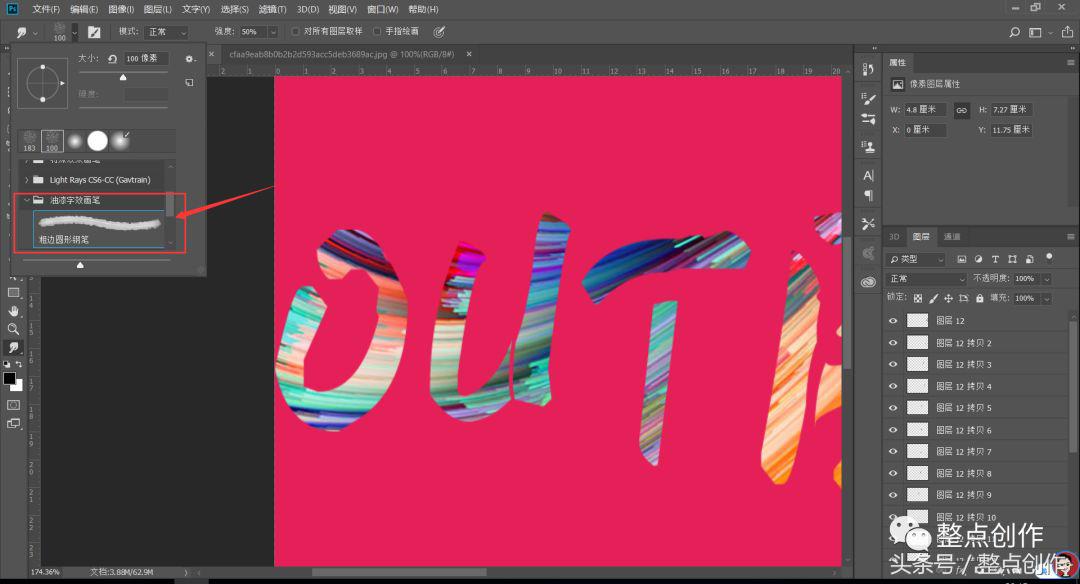This screenshot has height=584, width=1080.
Task: Enable 对所有图层取样 checkbox
Action: [296, 32]
